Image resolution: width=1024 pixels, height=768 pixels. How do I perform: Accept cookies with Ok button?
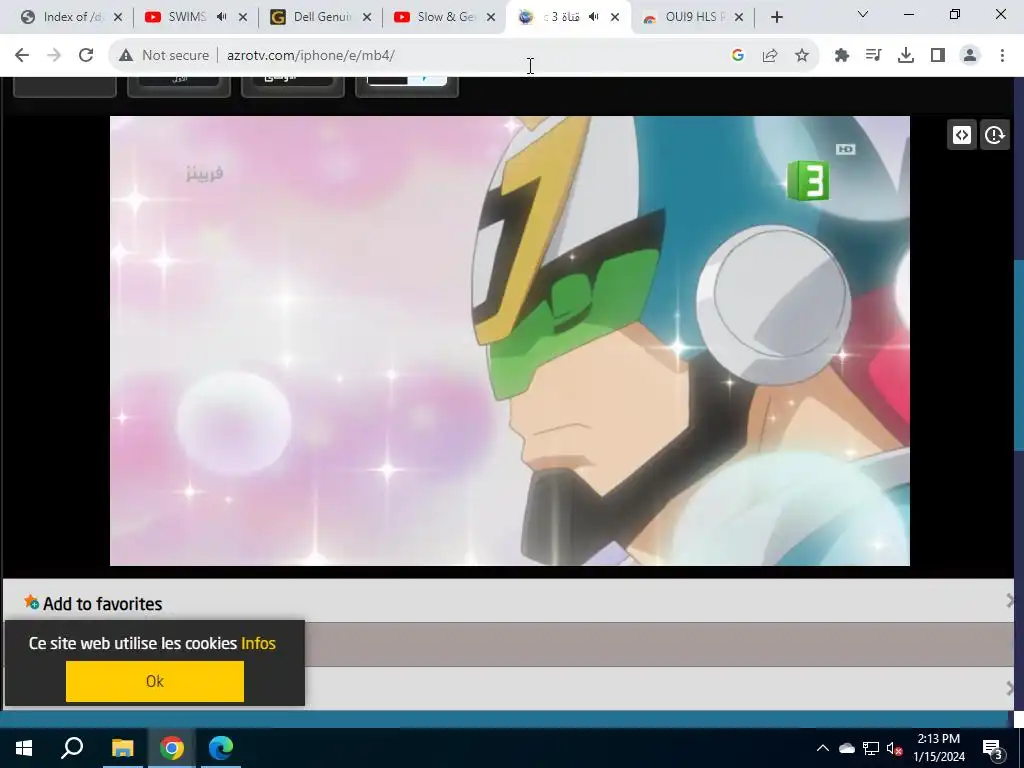155,681
